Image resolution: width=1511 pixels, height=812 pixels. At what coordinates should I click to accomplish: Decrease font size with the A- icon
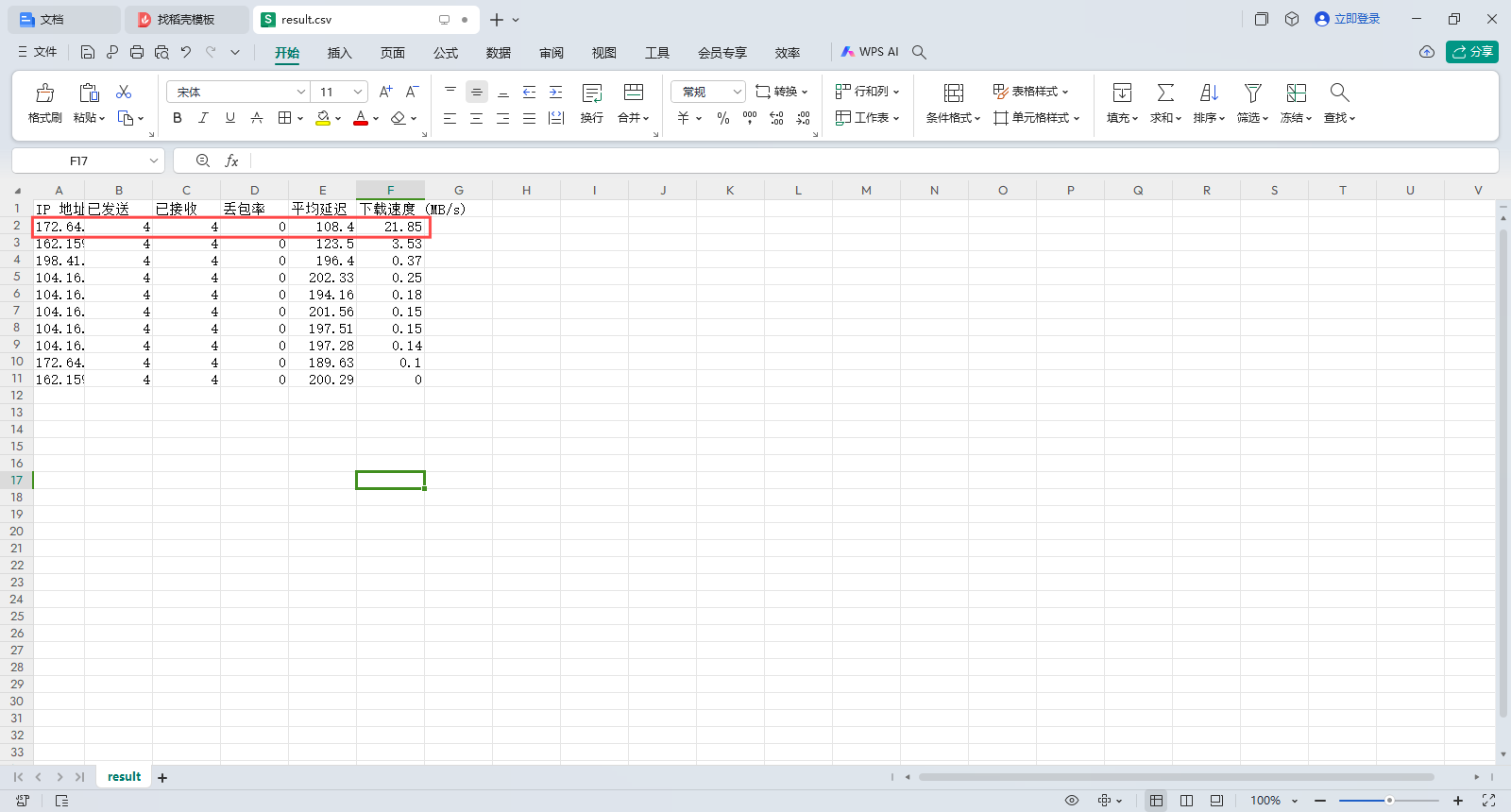[412, 92]
